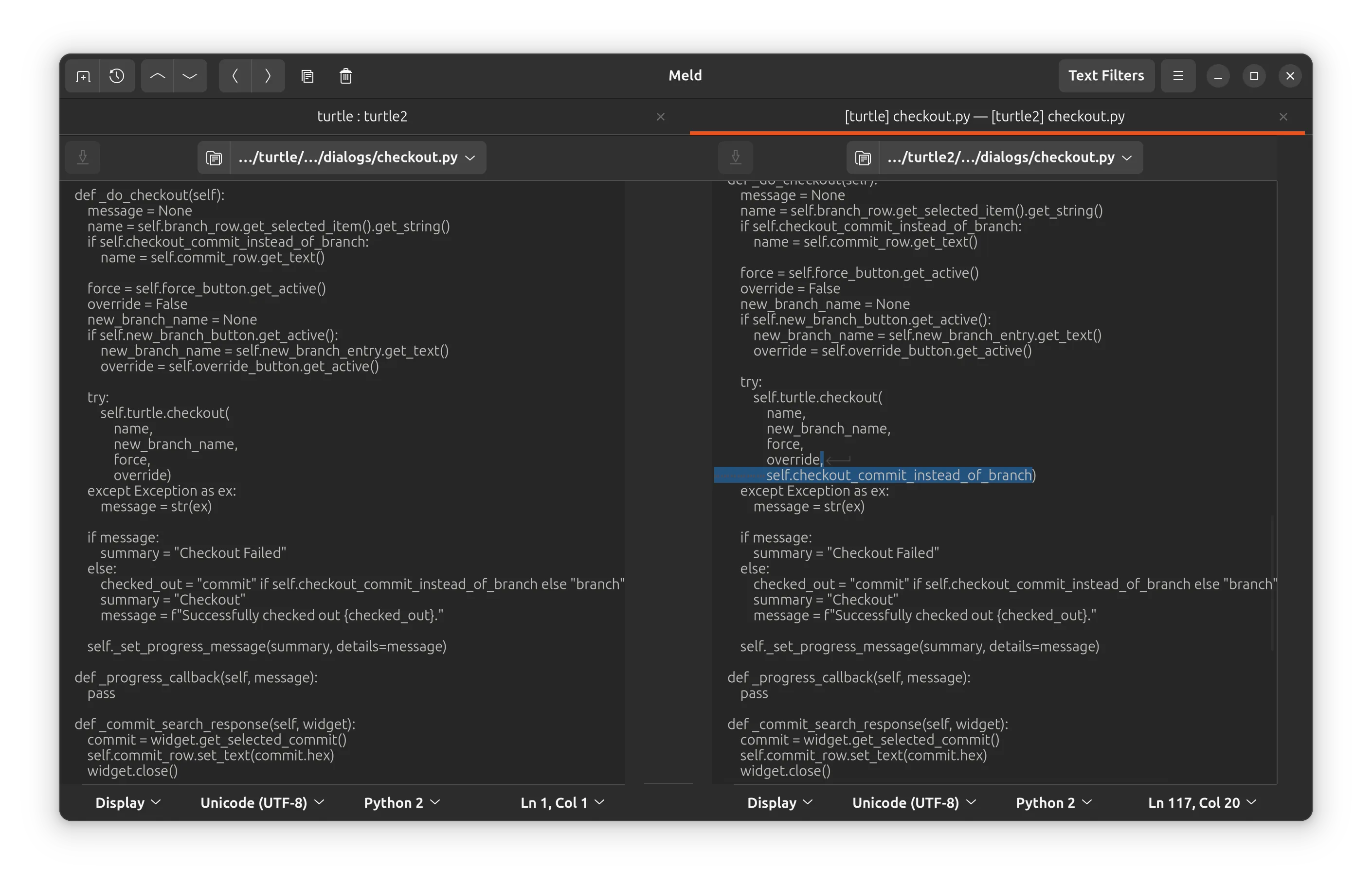
Task: Switch to the turtle : turtle2 tab
Action: click(x=362, y=116)
